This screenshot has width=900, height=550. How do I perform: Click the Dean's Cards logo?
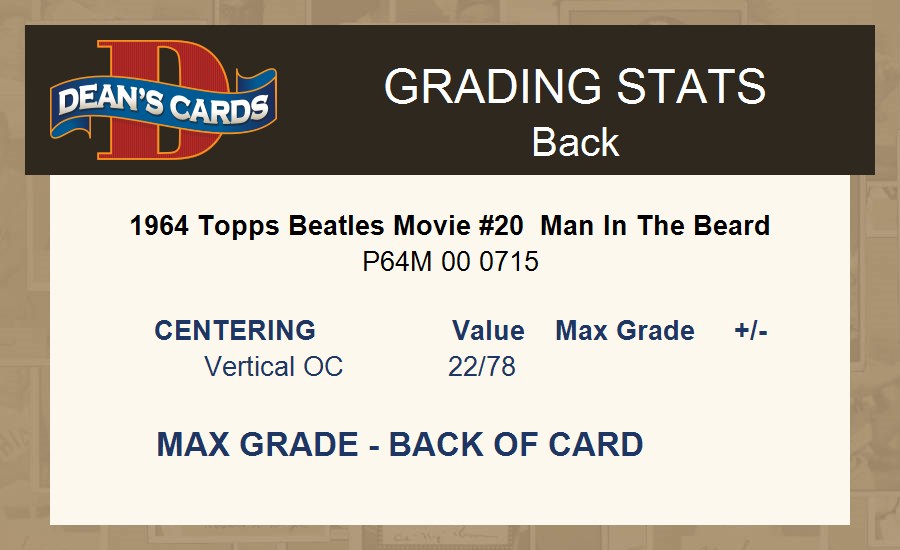(164, 100)
